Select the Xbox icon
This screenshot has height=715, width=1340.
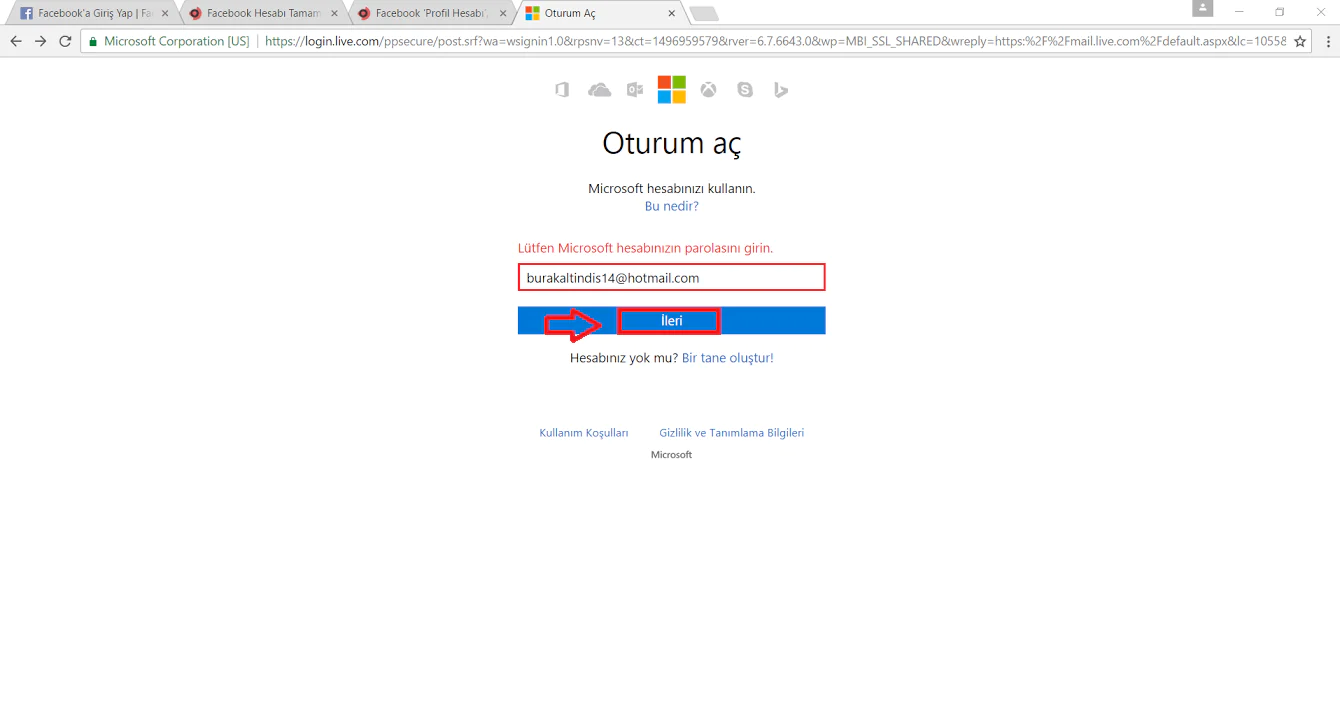[x=708, y=89]
